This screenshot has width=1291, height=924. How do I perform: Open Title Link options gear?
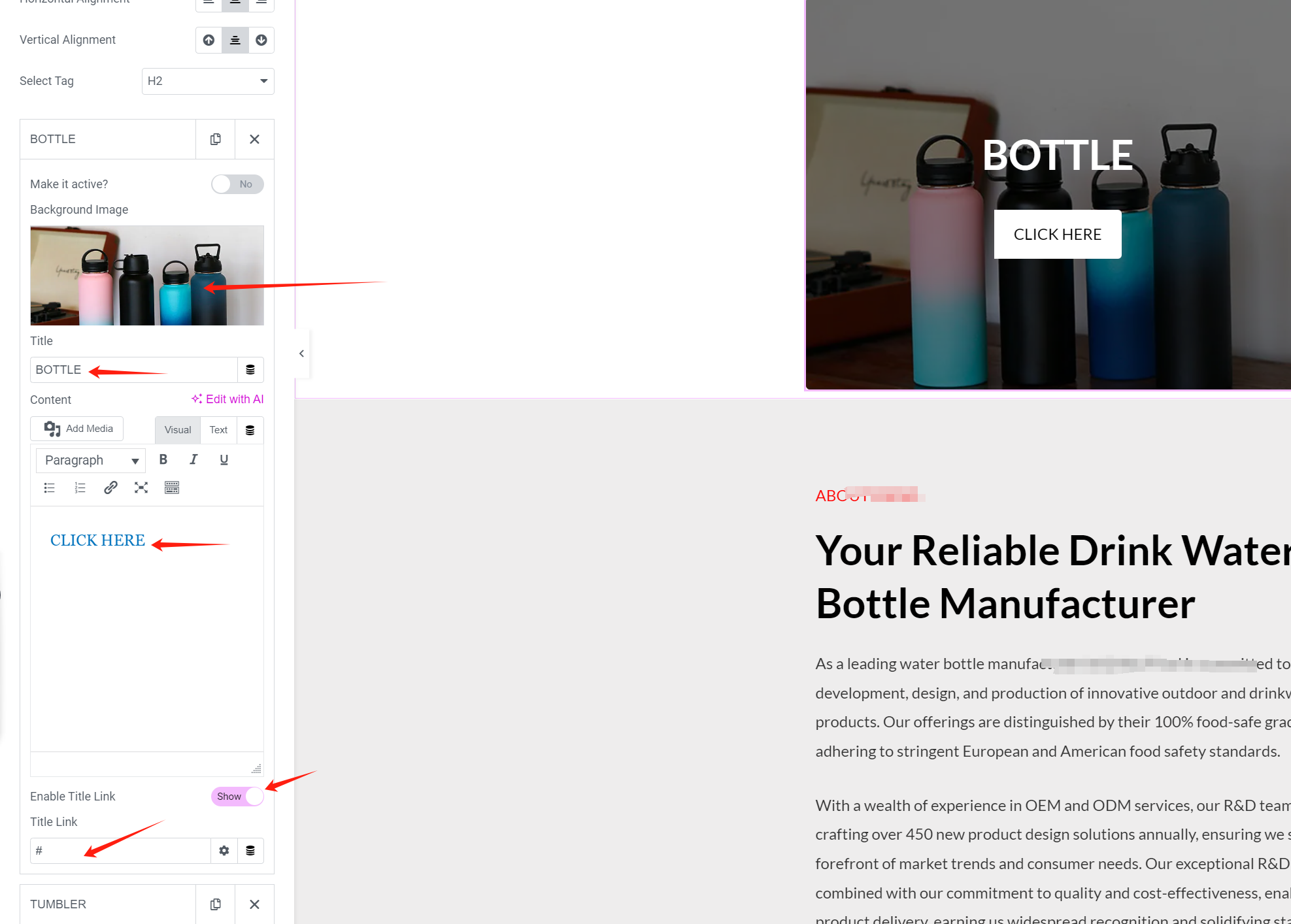pos(224,851)
